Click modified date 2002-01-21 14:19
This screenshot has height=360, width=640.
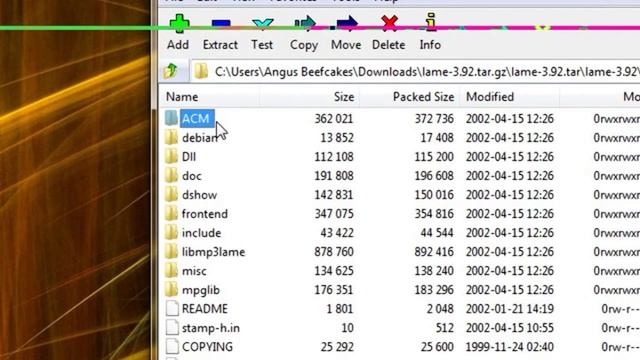click(x=510, y=309)
